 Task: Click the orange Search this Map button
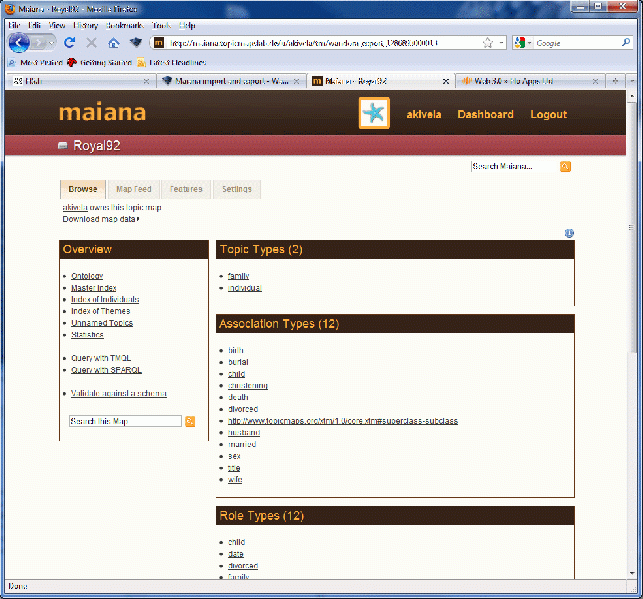point(190,421)
